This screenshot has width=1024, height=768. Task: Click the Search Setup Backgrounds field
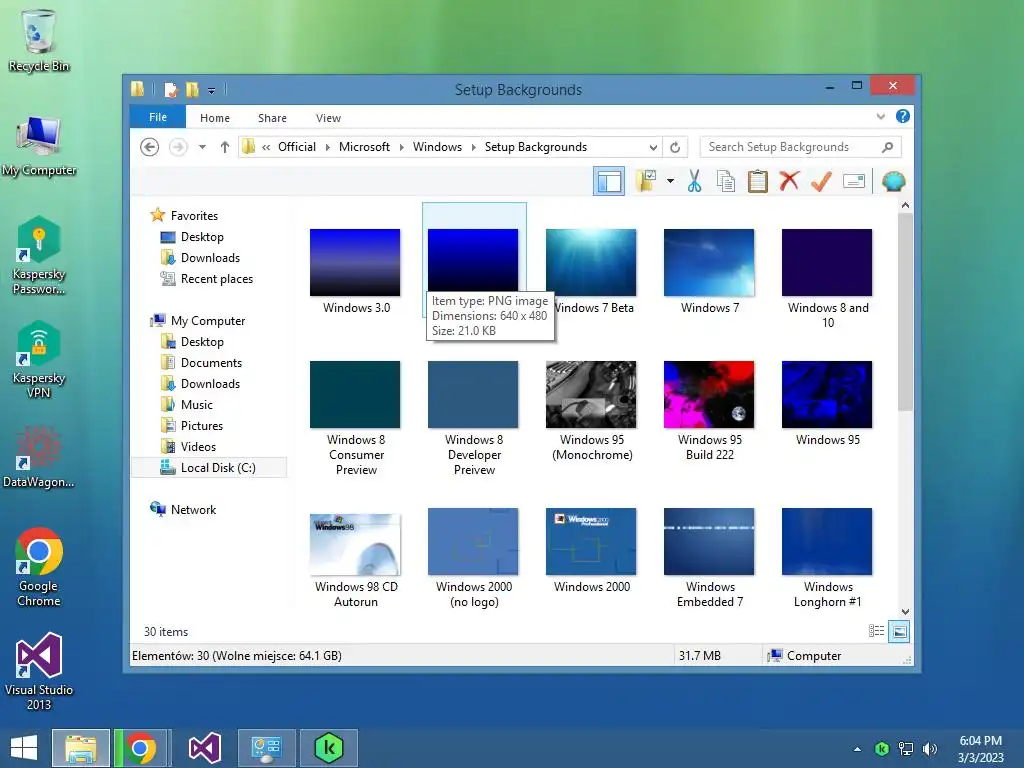coord(800,147)
